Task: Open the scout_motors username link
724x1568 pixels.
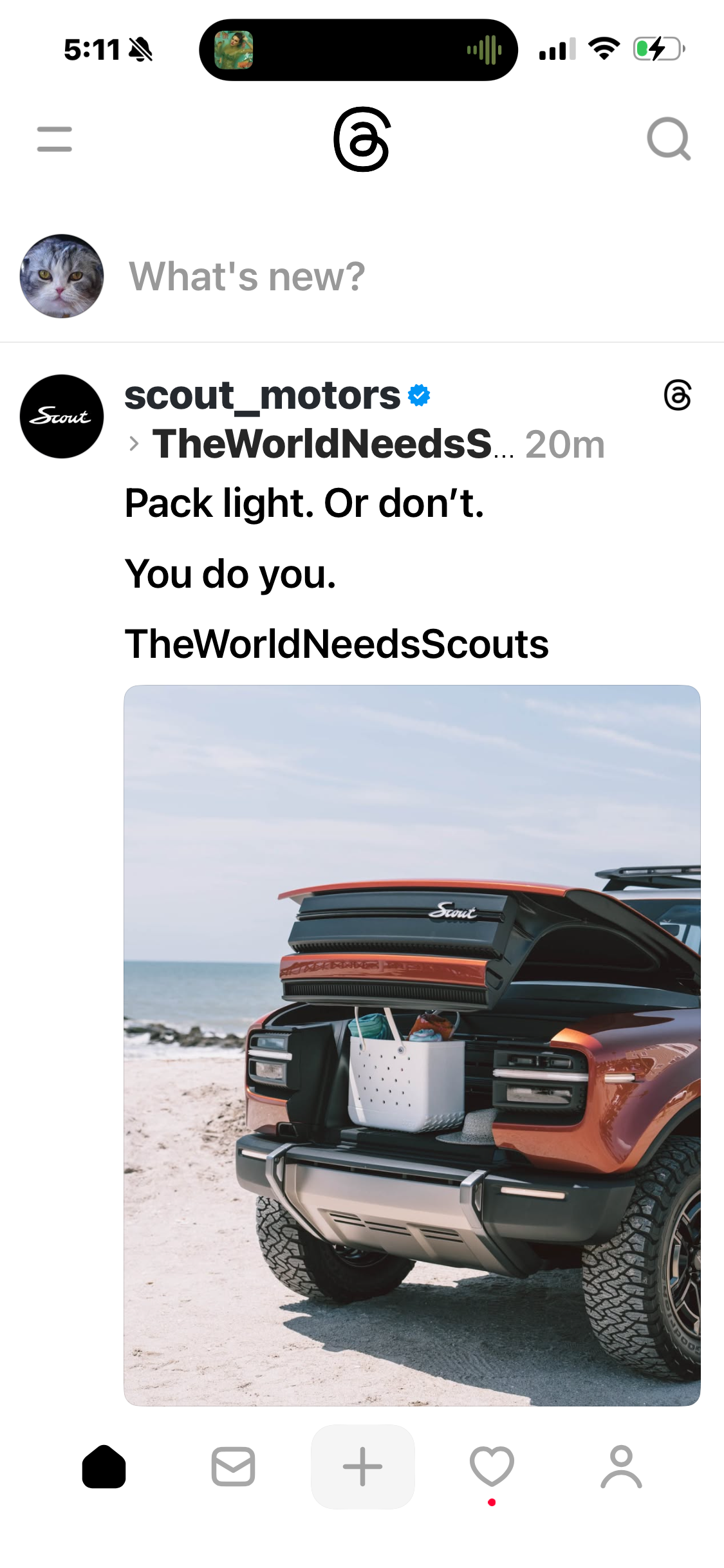Action: point(263,395)
